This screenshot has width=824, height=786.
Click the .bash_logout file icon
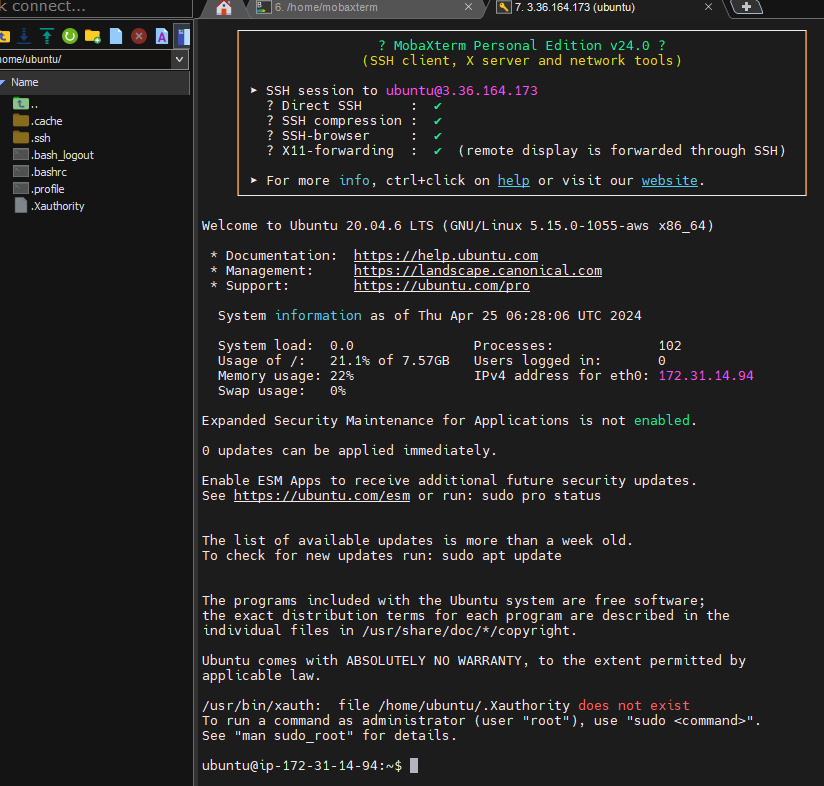pyautogui.click(x=20, y=154)
